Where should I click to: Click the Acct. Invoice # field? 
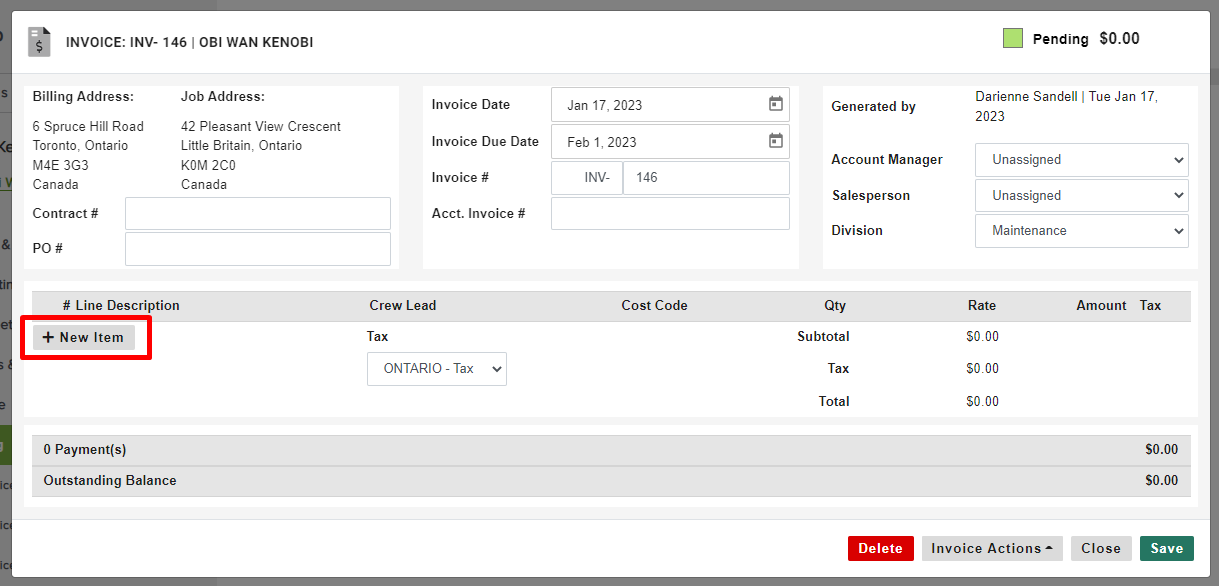[x=670, y=213]
